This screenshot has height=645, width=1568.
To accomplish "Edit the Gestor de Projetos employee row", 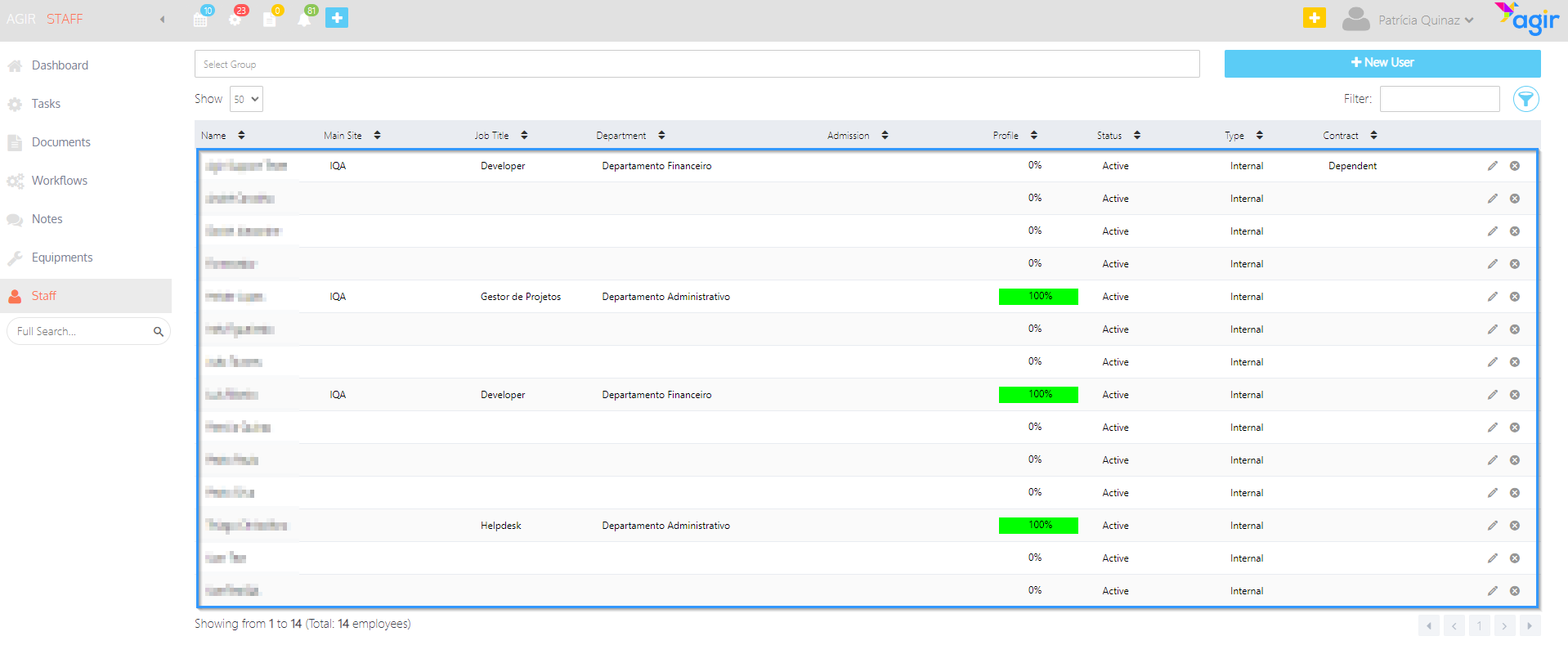I will click(1492, 297).
